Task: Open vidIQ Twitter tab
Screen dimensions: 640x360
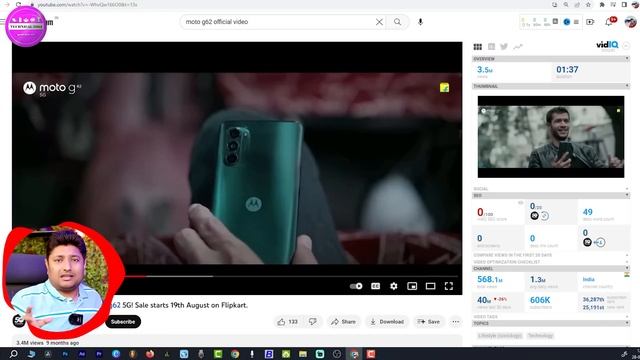Action: click(504, 47)
